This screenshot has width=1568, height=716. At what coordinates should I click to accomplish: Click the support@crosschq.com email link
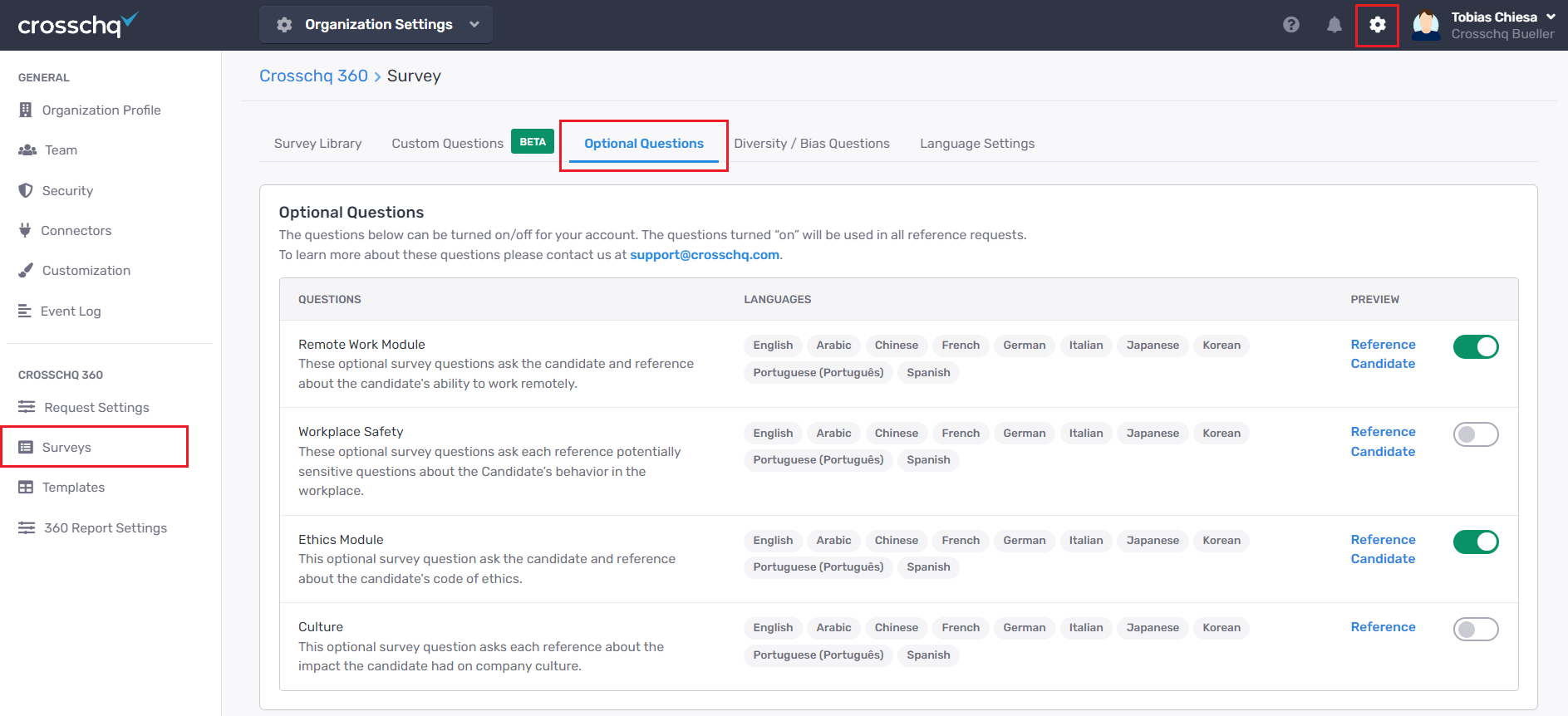pyautogui.click(x=705, y=255)
